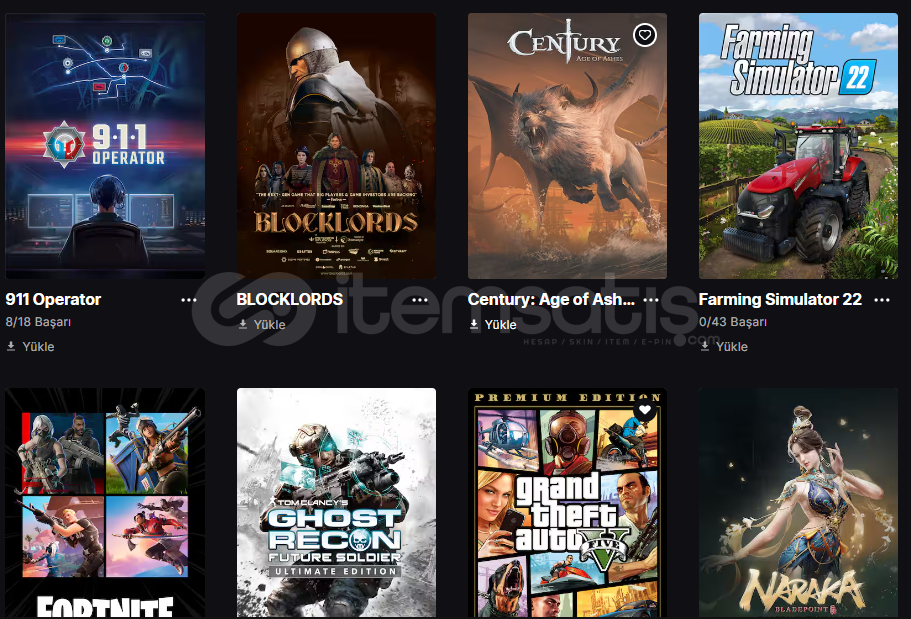Screen dimensions: 911x619
Task: Open the 911 Operator game title link
Action: pyautogui.click(x=53, y=299)
